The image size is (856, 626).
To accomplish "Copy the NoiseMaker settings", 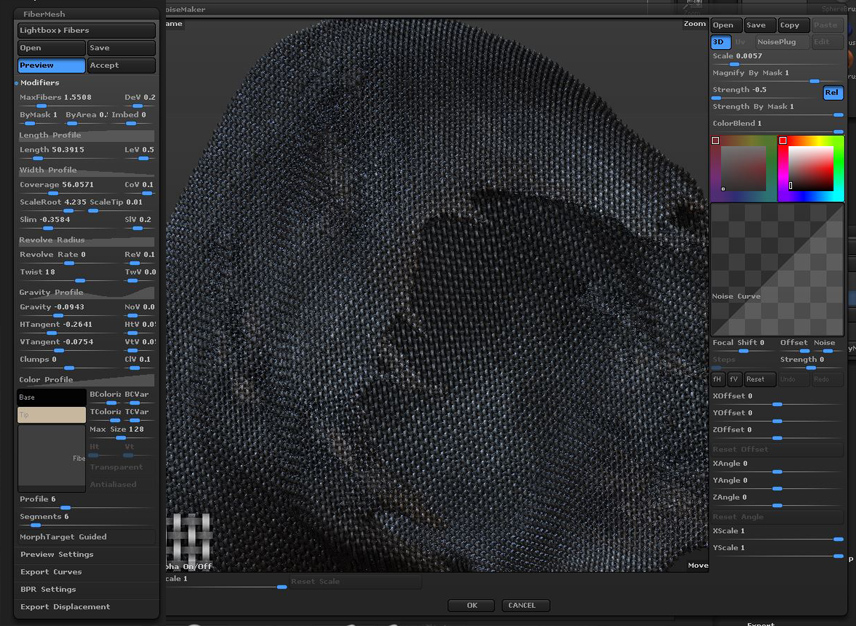I will point(793,25).
